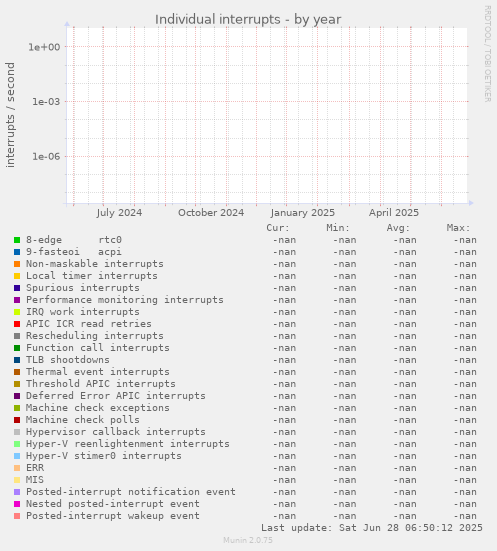Screen dimensions: 497x551
Task: Click the magenta Nested posted-interrupt event swatch
Action: tap(17, 504)
